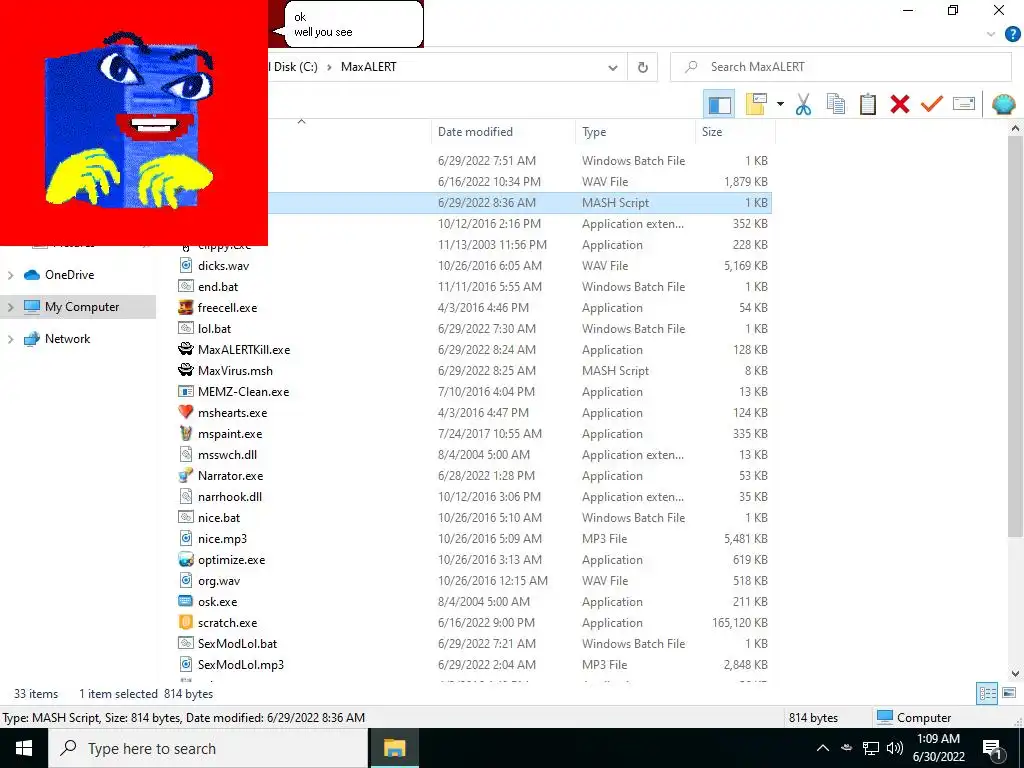Click the blue shell toolbar icon
1024x768 pixels.
coord(1003,104)
